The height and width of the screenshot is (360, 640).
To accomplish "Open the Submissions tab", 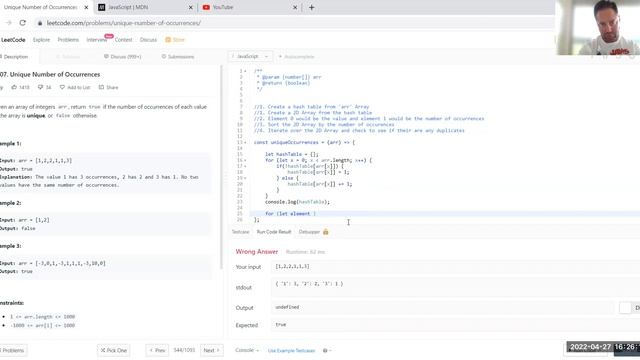I will click(178, 57).
